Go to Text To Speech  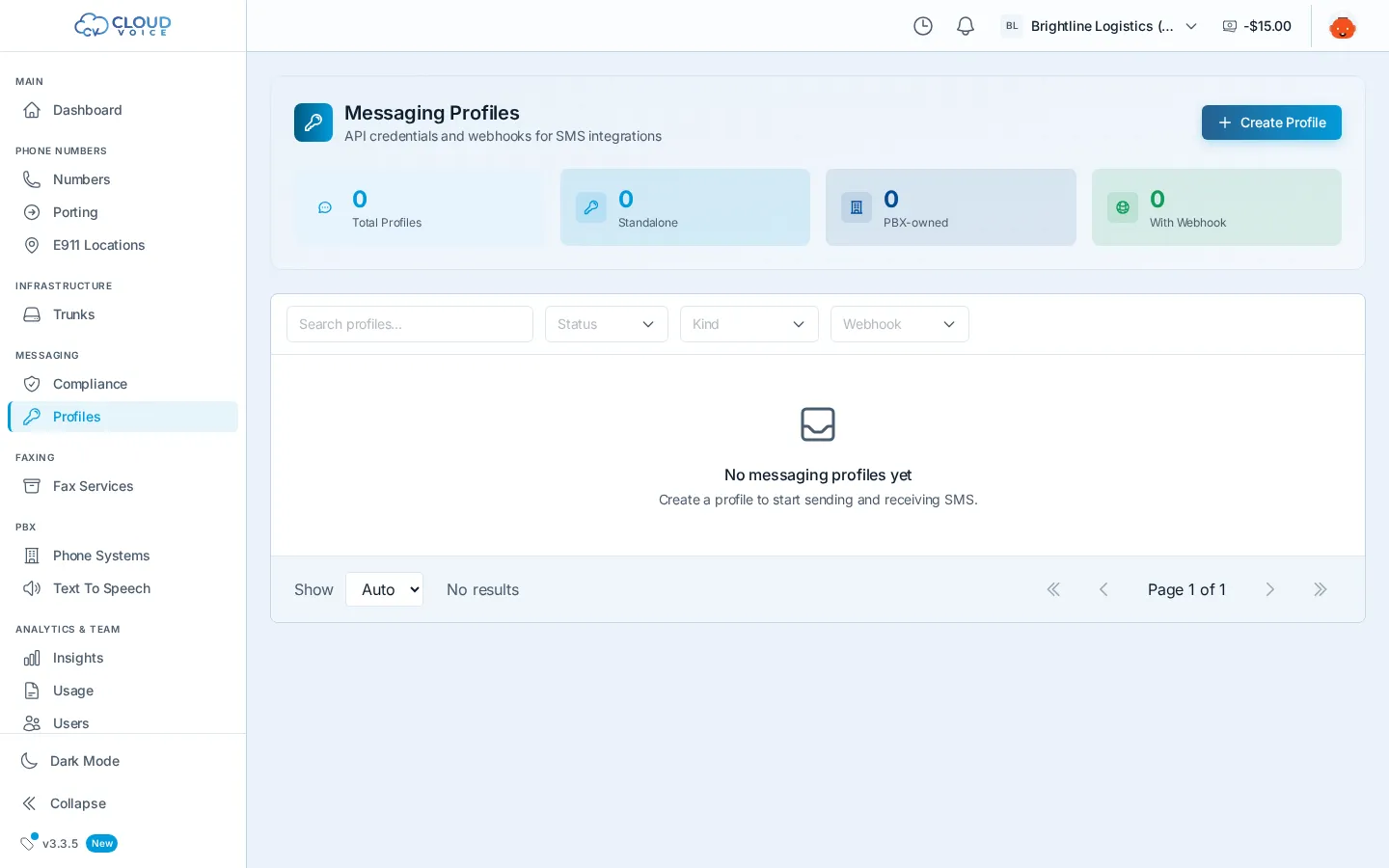[x=123, y=588]
